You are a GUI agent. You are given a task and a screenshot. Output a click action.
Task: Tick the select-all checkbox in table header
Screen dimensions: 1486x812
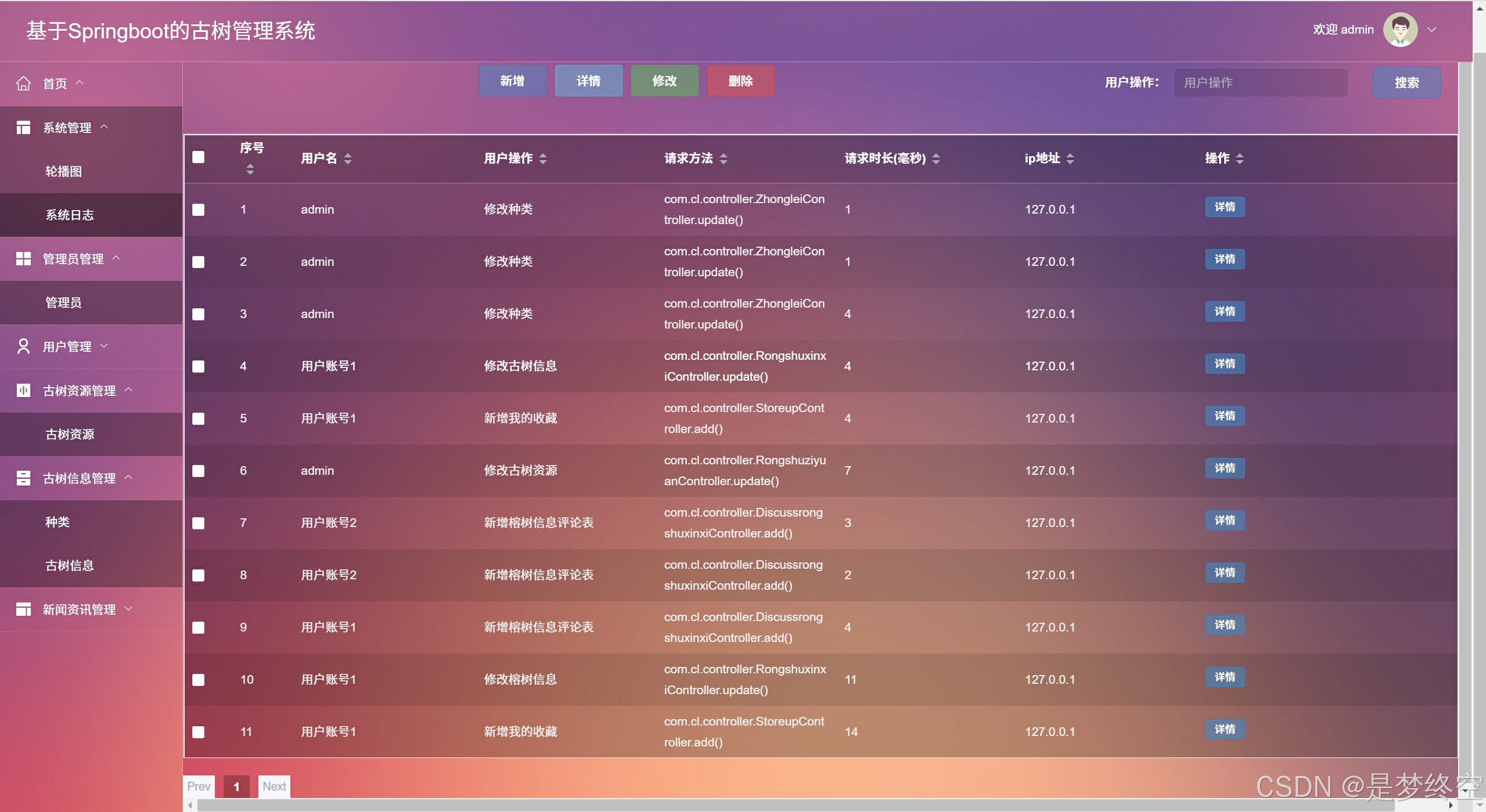[199, 157]
